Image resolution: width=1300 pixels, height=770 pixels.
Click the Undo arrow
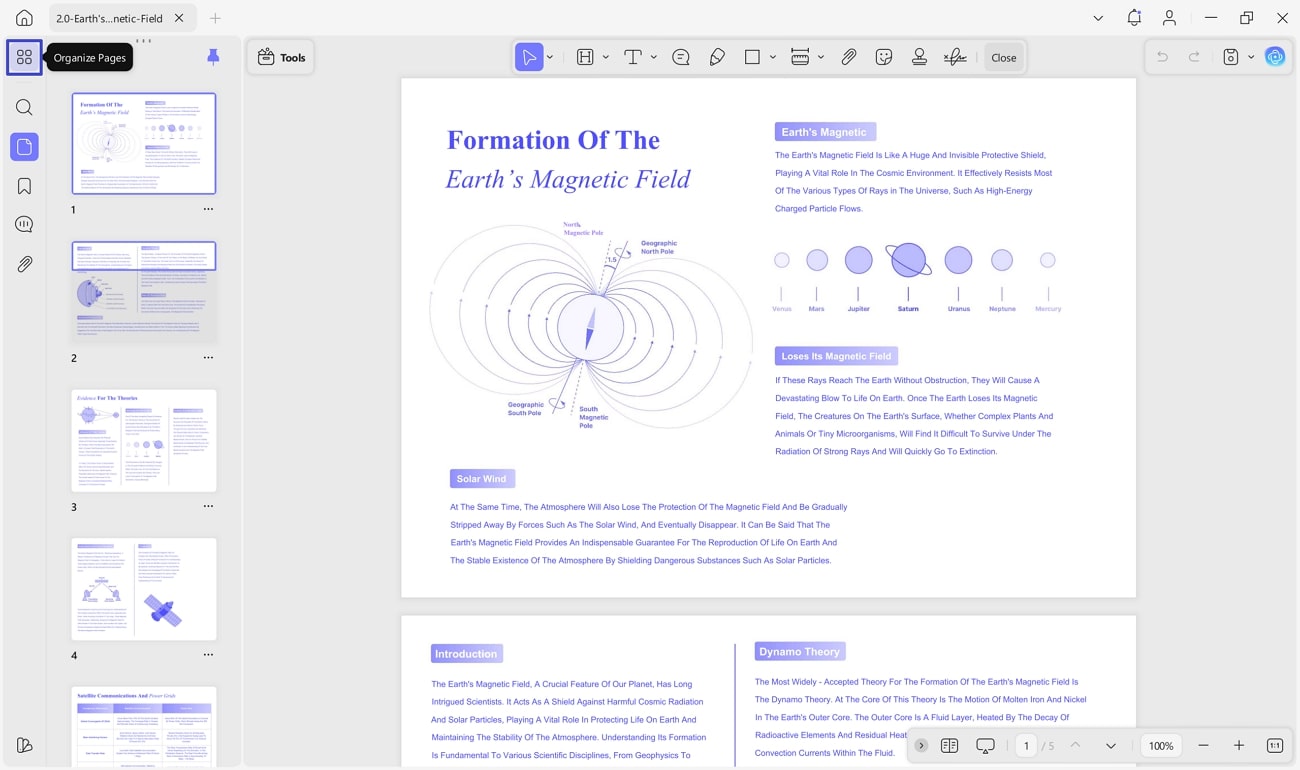pyautogui.click(x=1162, y=58)
